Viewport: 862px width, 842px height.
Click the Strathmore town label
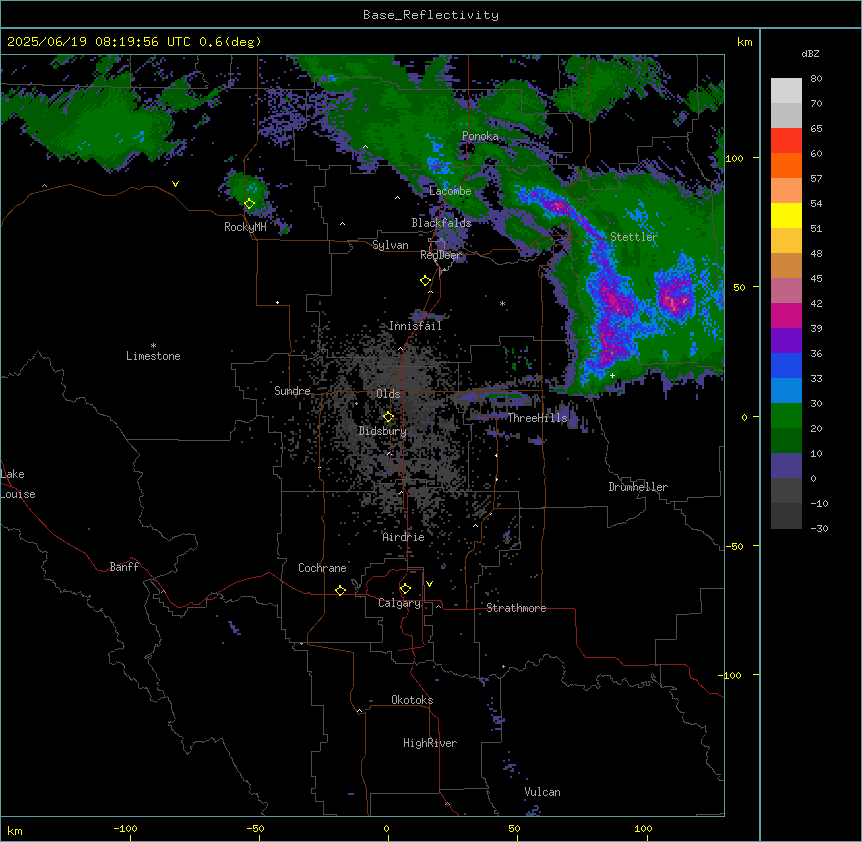point(516,608)
